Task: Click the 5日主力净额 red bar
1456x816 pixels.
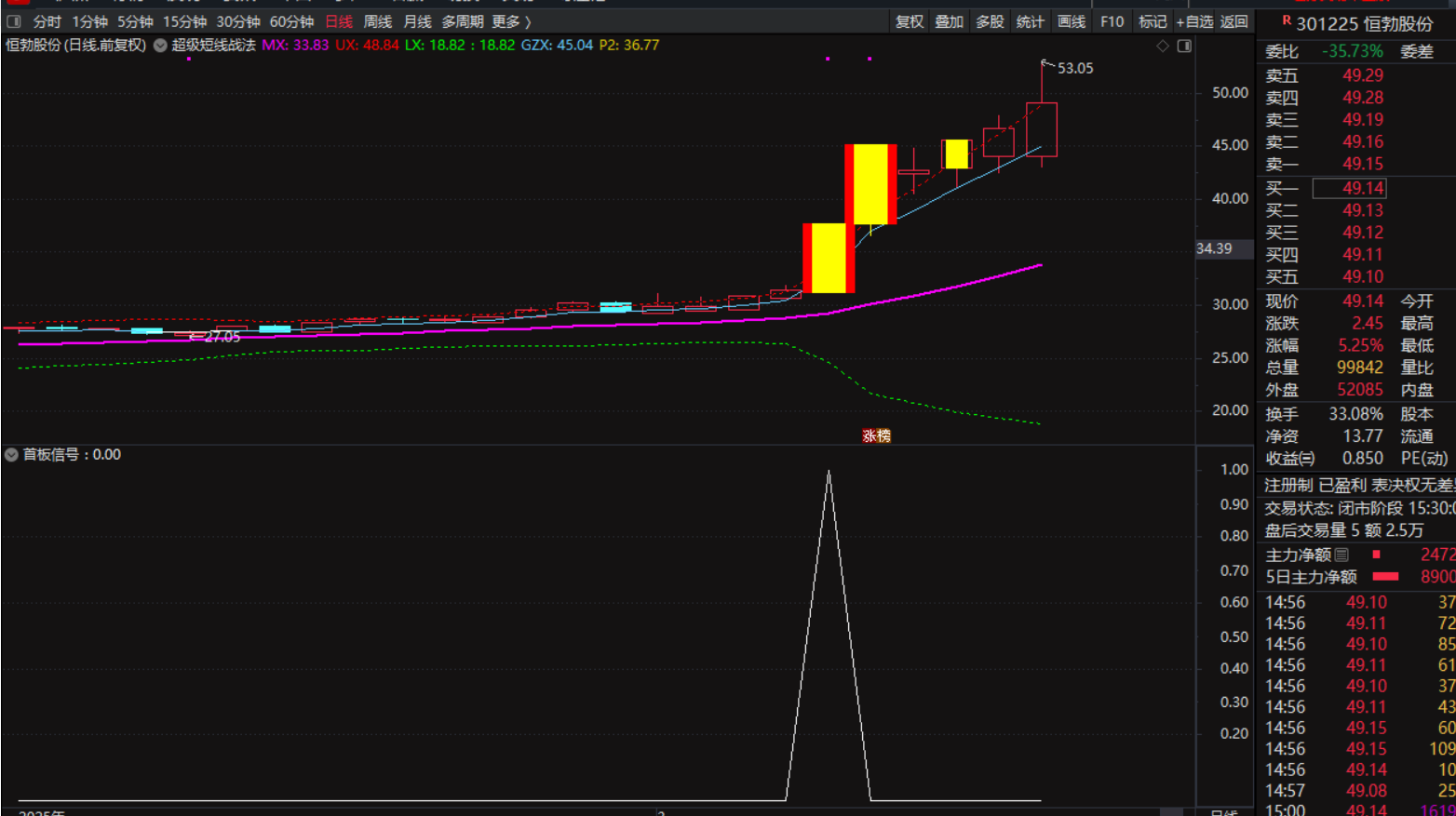Action: tap(1385, 577)
